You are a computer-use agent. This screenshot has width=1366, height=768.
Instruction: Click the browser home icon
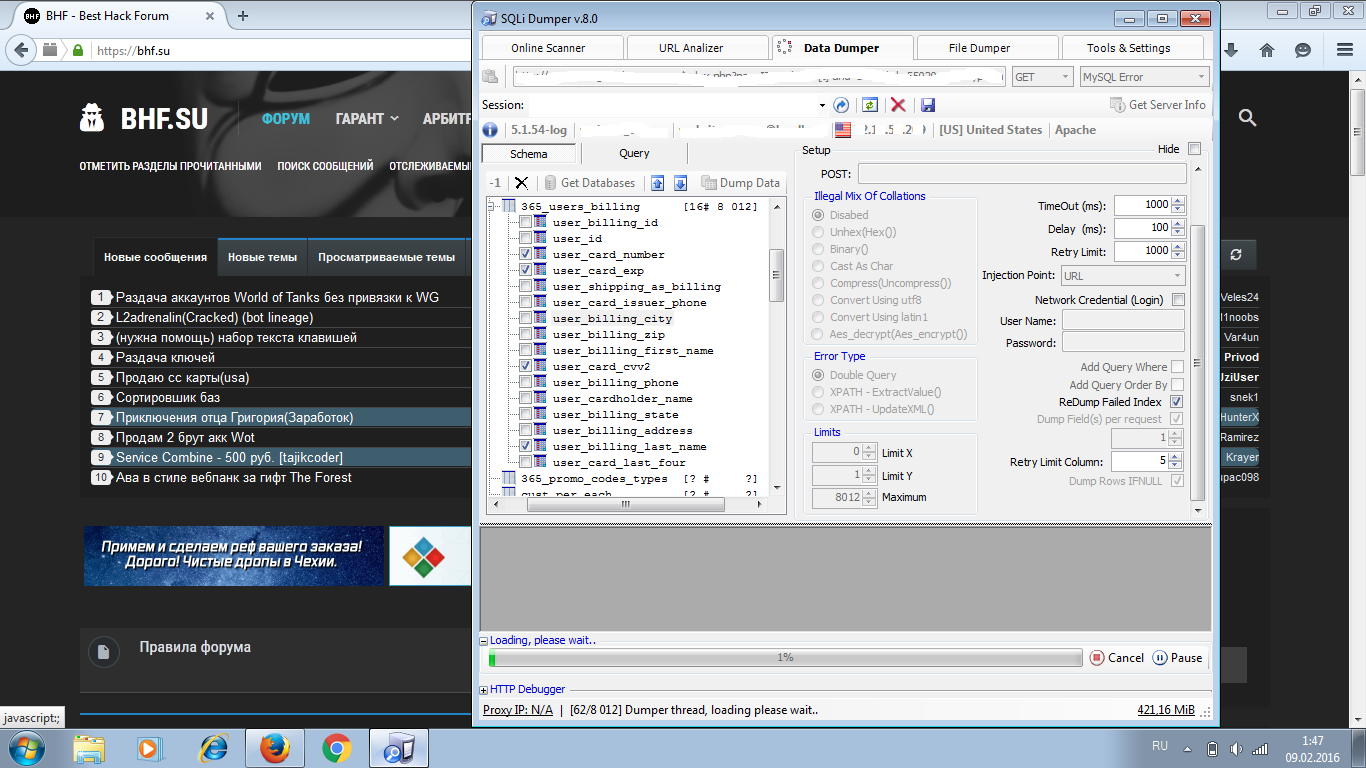(1266, 50)
